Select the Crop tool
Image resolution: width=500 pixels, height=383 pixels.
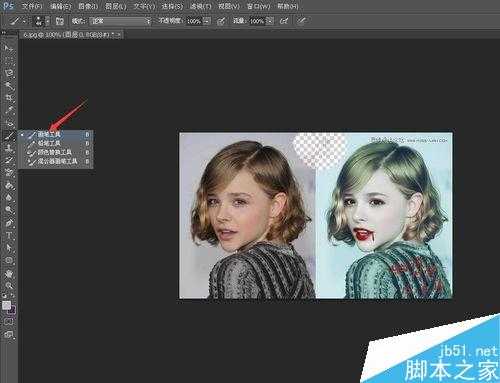(x=9, y=98)
